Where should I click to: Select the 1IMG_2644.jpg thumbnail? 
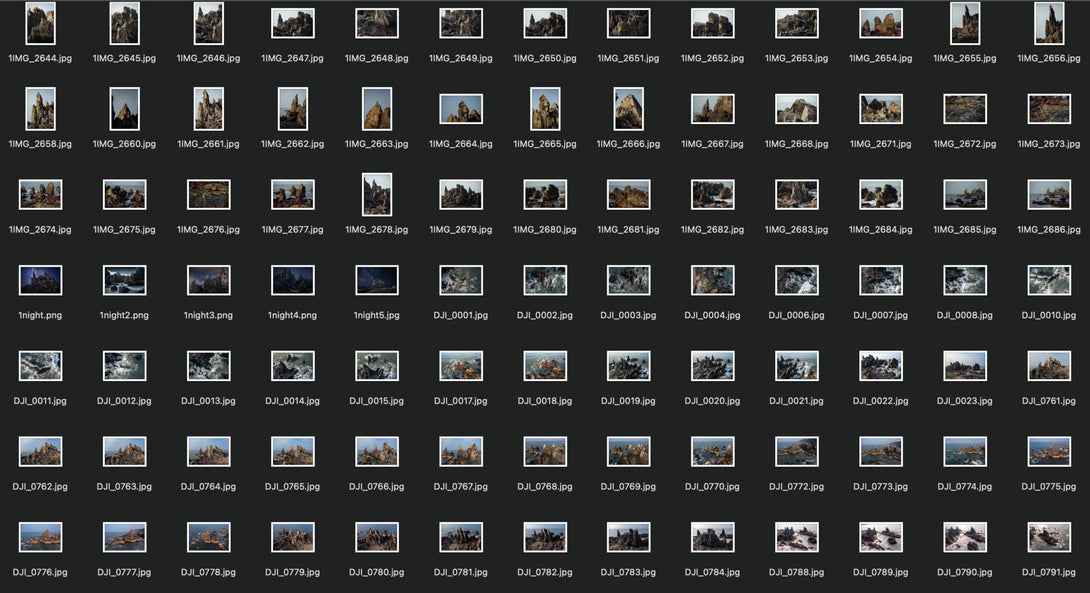pyautogui.click(x=40, y=24)
